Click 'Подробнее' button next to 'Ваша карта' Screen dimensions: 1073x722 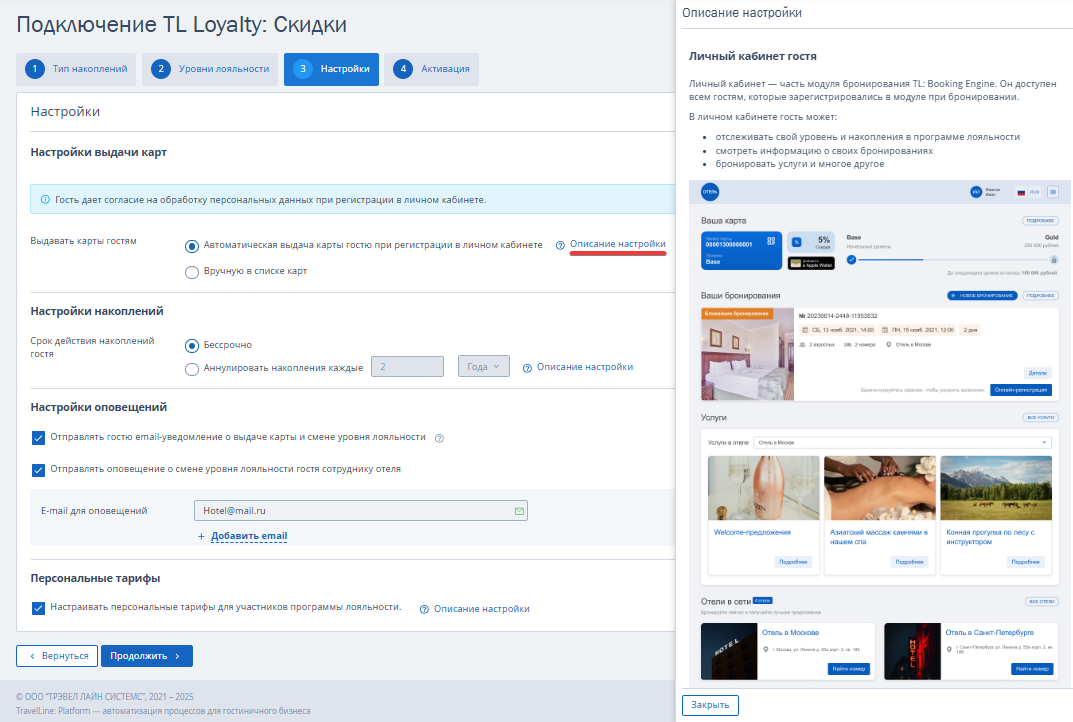click(1041, 221)
